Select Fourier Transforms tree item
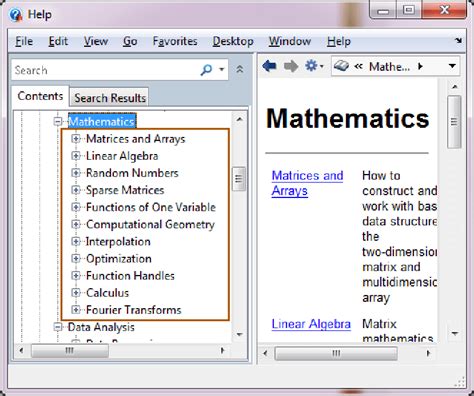Screen dimensions: 474x396 point(134,310)
